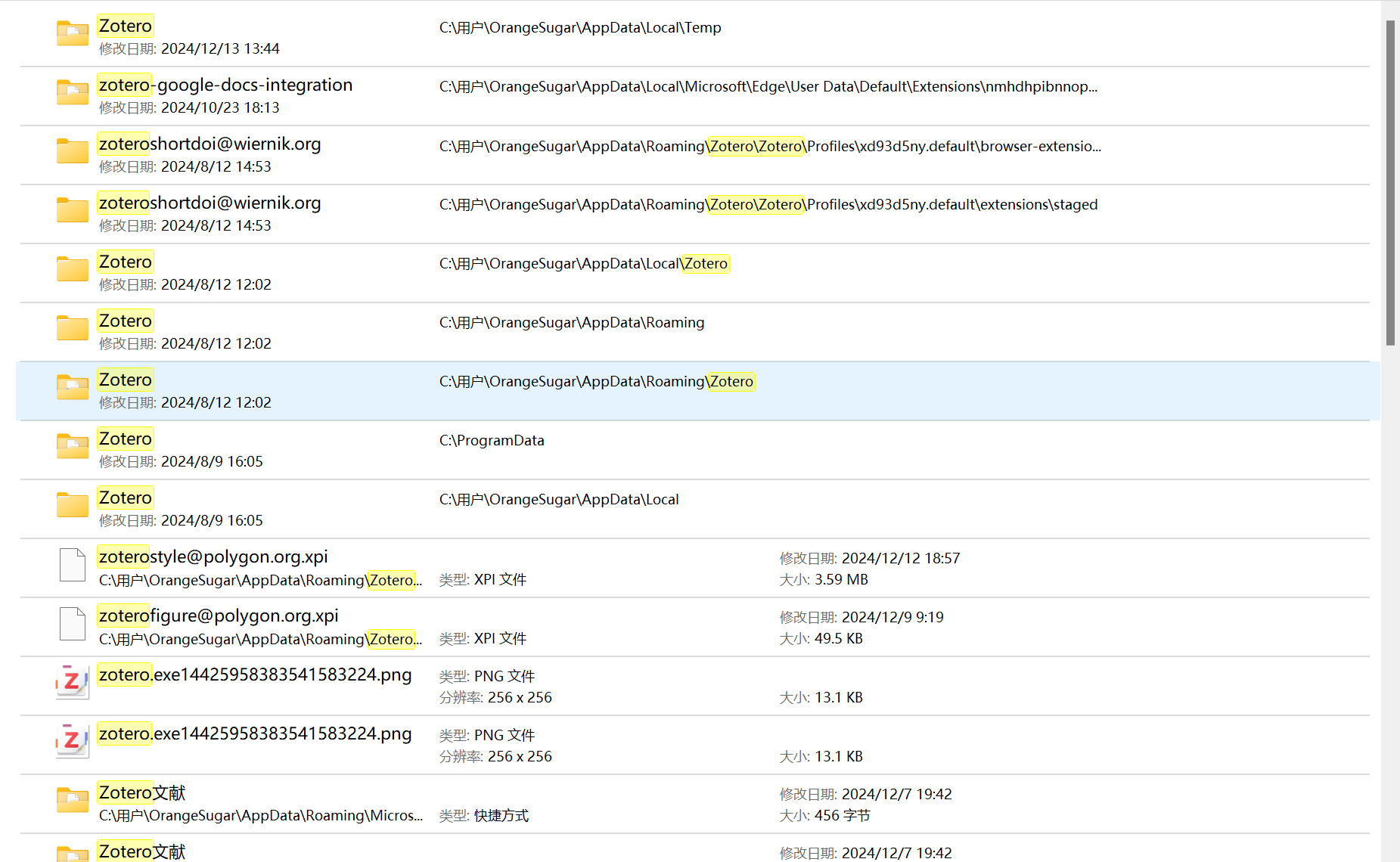This screenshot has height=862, width=1400.
Task: Click path text C:\ProgramData
Action: 492,441
